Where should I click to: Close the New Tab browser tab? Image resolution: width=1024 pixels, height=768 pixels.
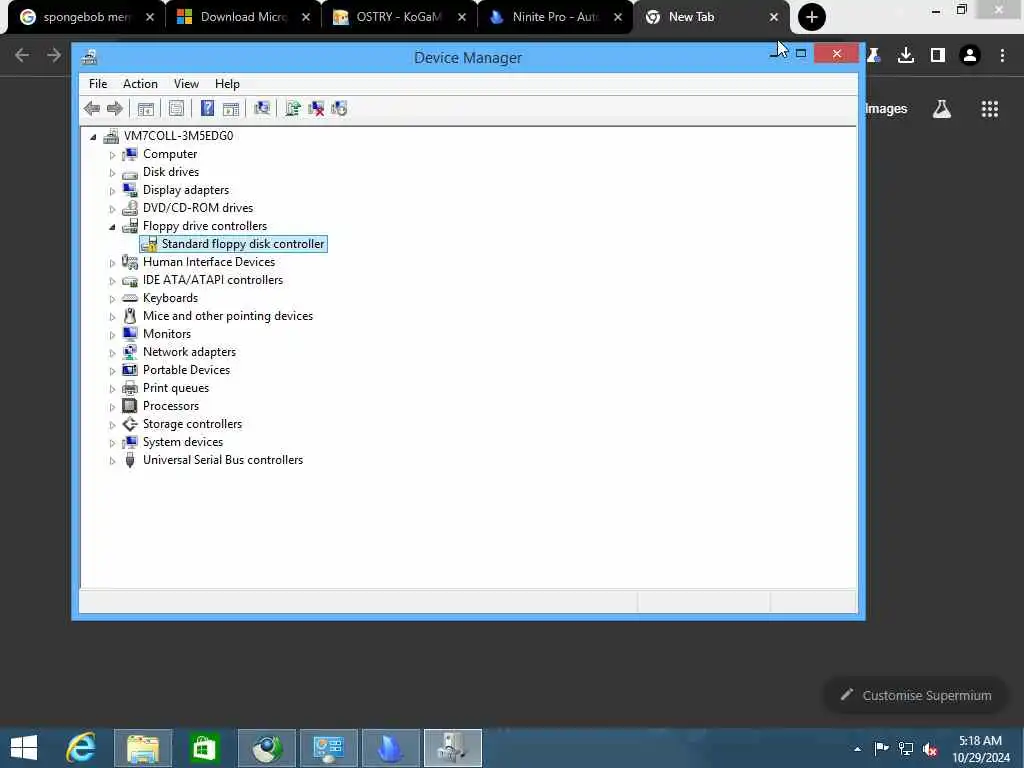click(774, 17)
